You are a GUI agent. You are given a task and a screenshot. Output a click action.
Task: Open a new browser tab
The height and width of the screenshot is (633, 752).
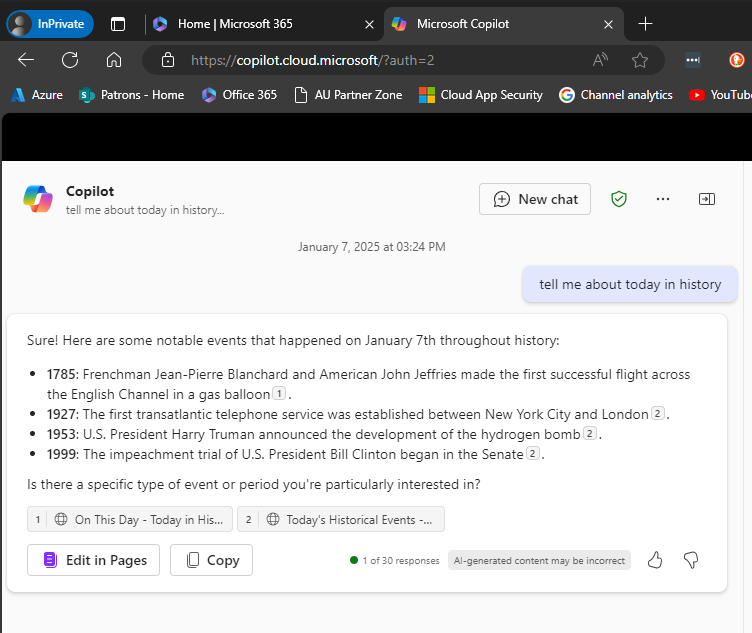tap(645, 23)
